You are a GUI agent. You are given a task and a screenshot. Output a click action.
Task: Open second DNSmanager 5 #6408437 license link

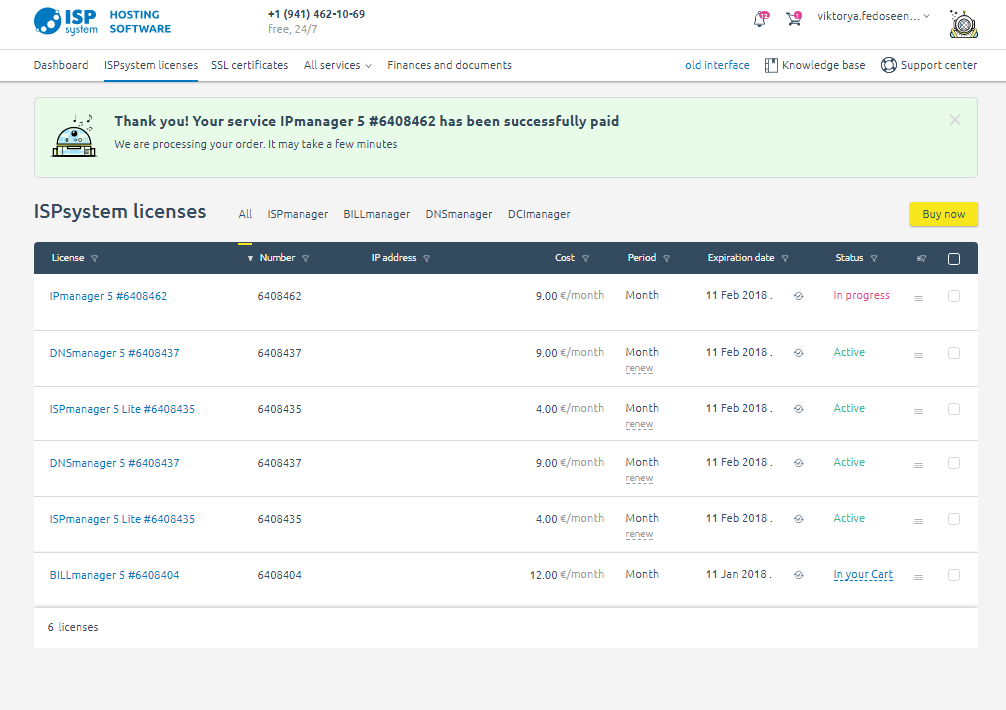[x=114, y=462]
